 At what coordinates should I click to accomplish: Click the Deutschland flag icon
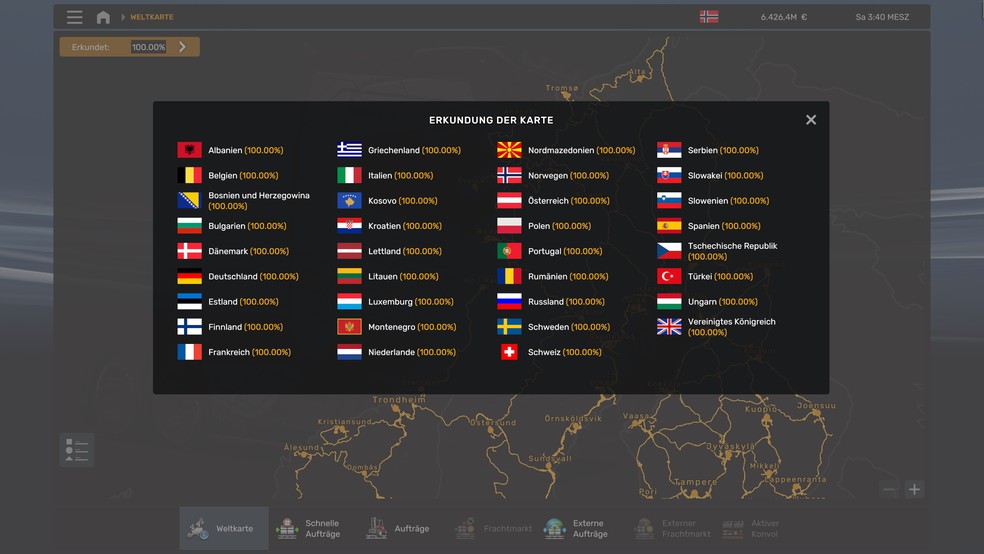pos(189,277)
